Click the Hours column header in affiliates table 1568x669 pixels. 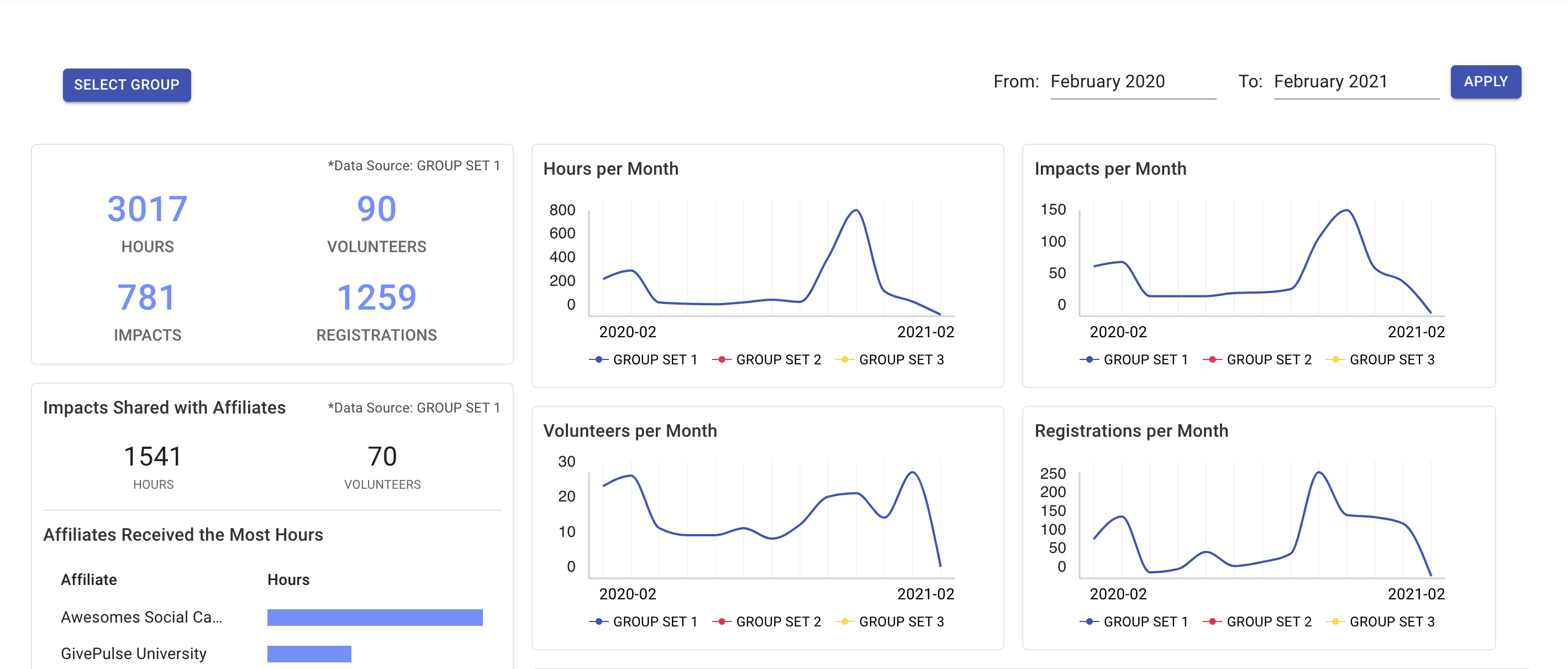tap(288, 579)
